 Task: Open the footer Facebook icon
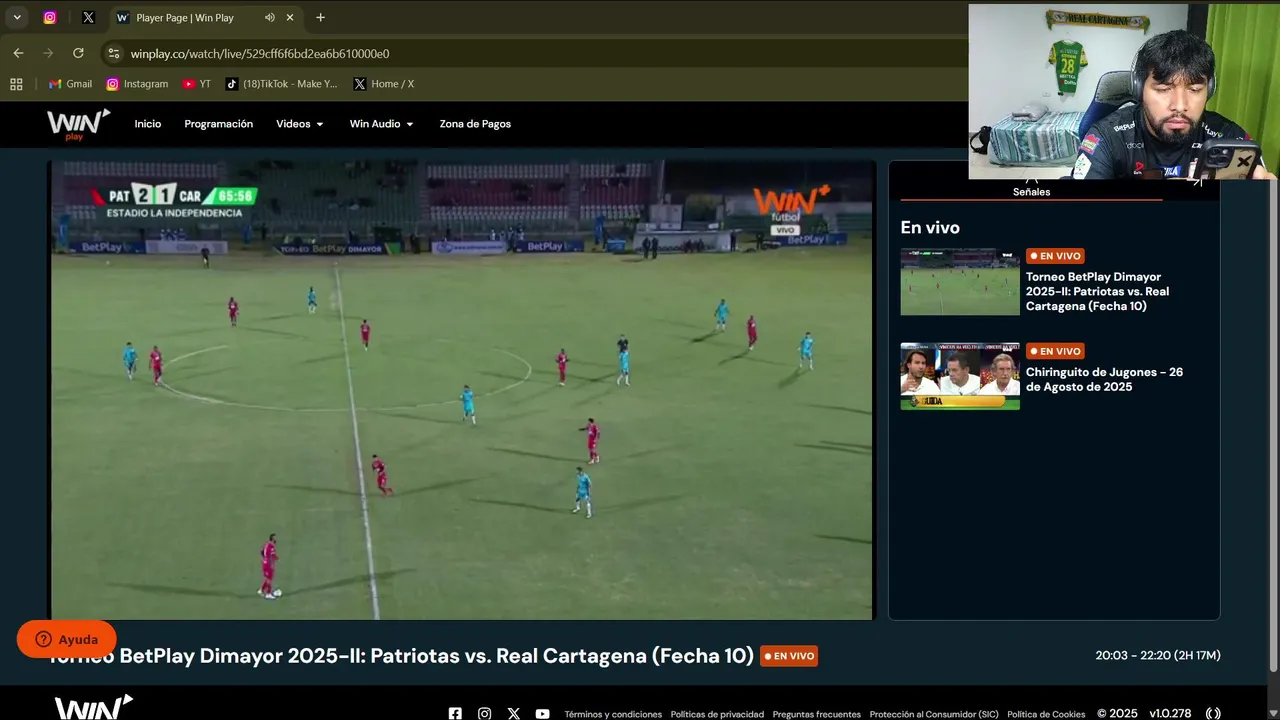point(455,714)
